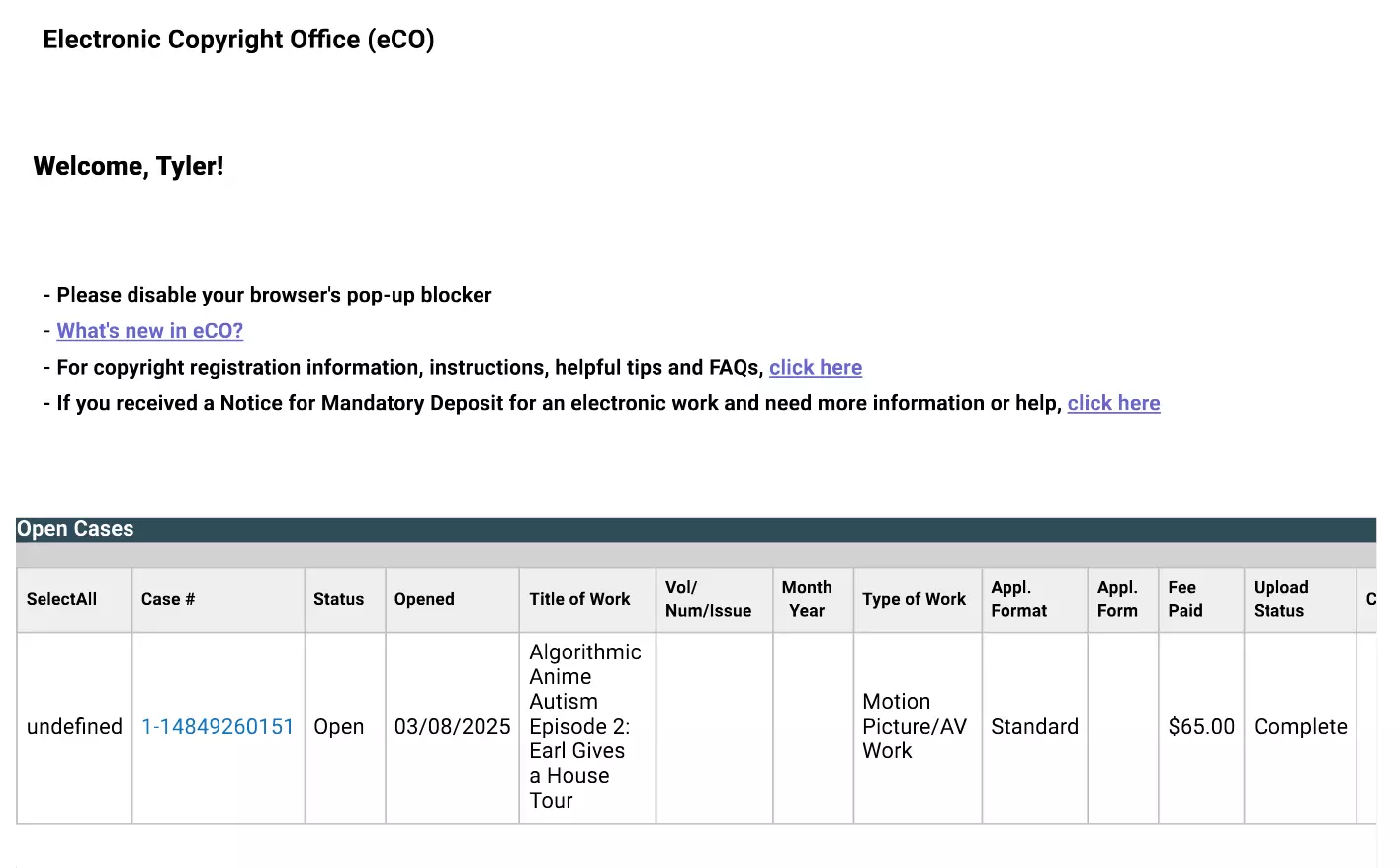Click the Upload Status column header
The width and height of the screenshot is (1400, 868).
point(1300,599)
